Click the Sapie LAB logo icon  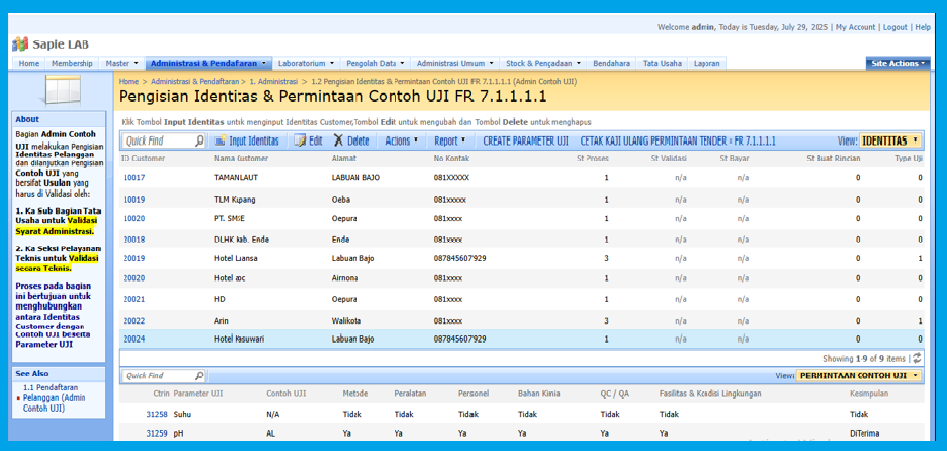coord(20,45)
